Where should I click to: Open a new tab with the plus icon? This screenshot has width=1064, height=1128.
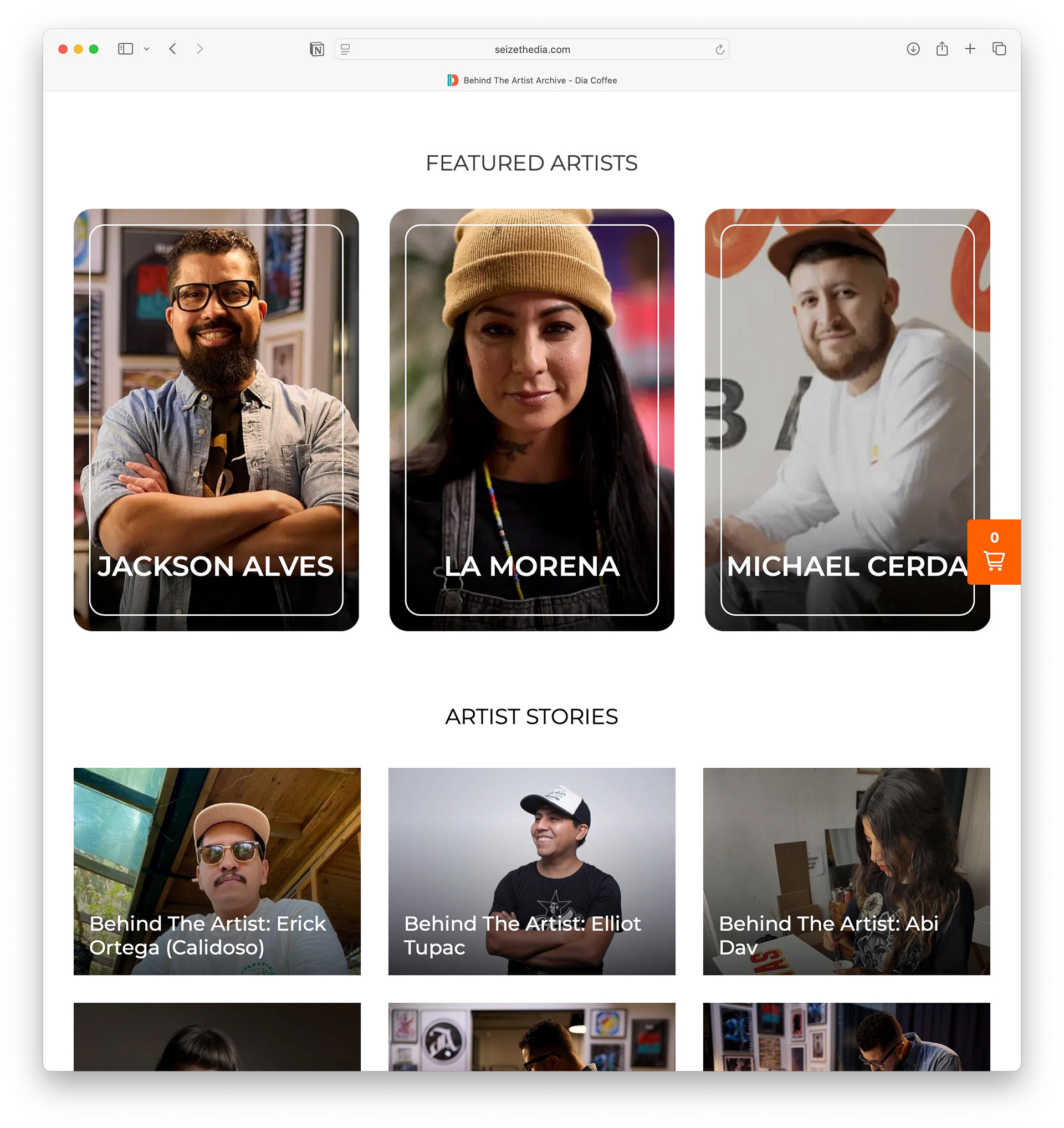point(970,49)
